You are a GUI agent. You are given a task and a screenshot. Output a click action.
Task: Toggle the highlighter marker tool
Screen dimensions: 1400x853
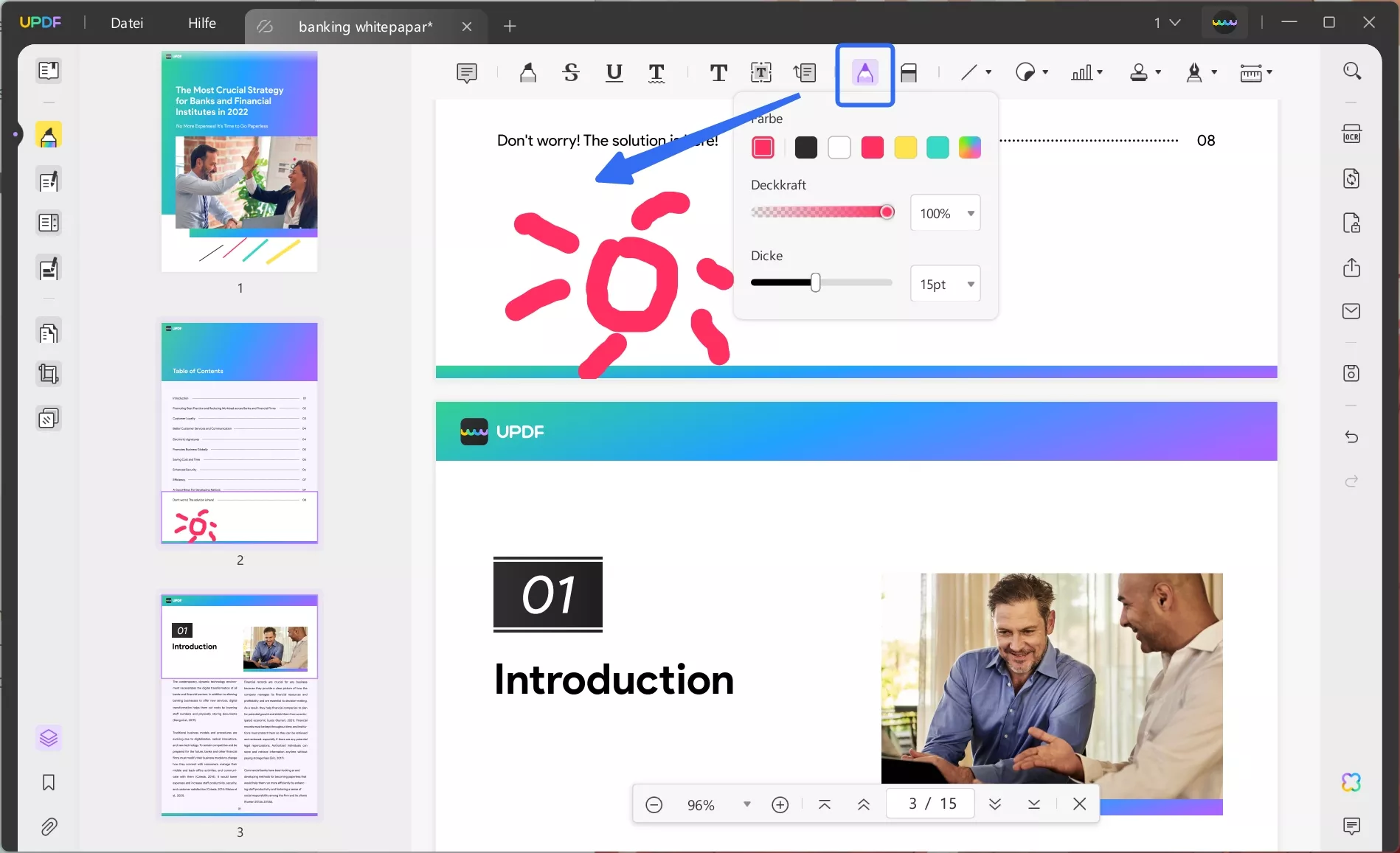527,72
